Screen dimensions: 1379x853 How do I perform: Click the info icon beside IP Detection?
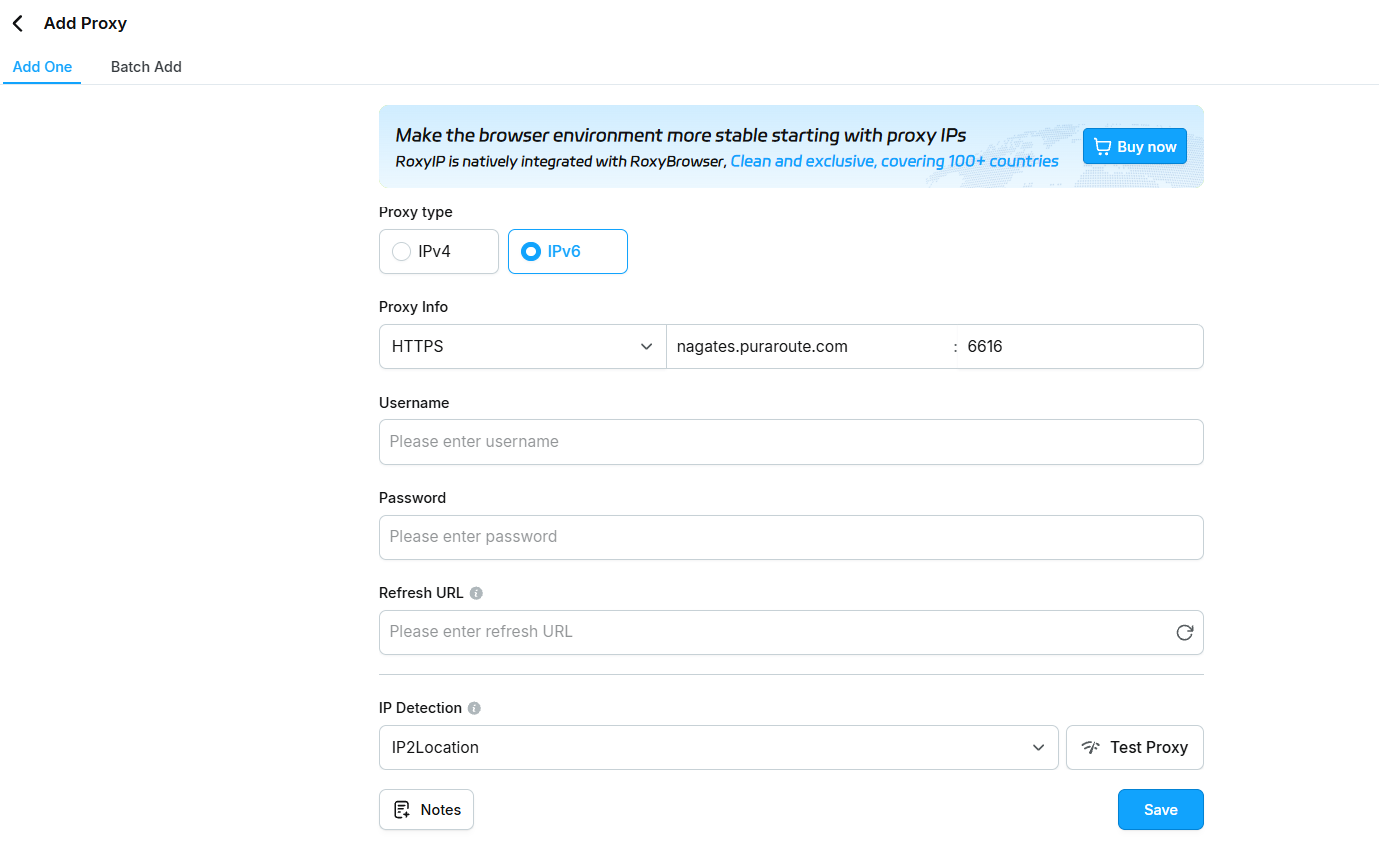click(x=474, y=708)
